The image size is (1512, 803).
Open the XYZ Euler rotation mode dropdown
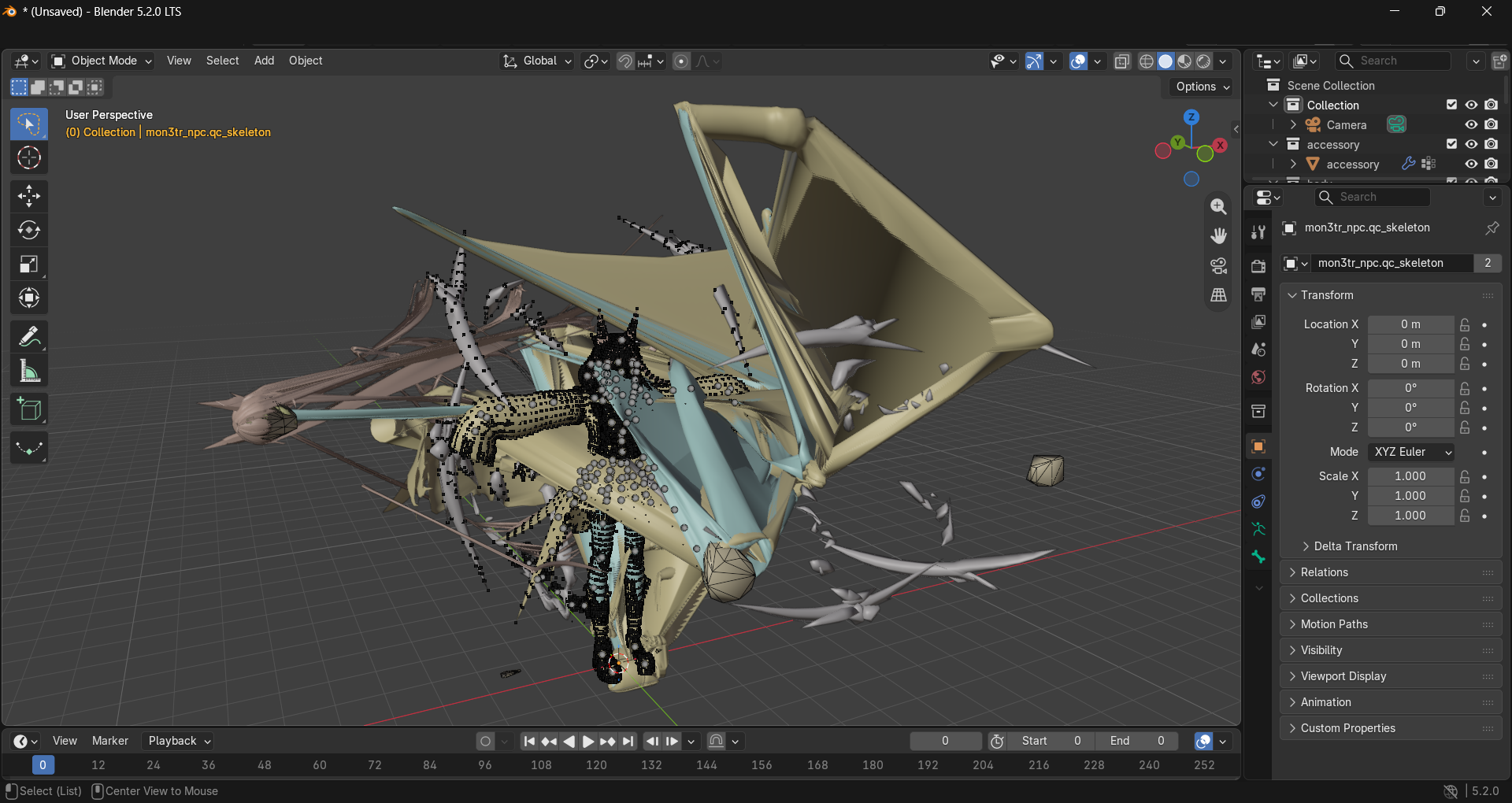tap(1412, 452)
